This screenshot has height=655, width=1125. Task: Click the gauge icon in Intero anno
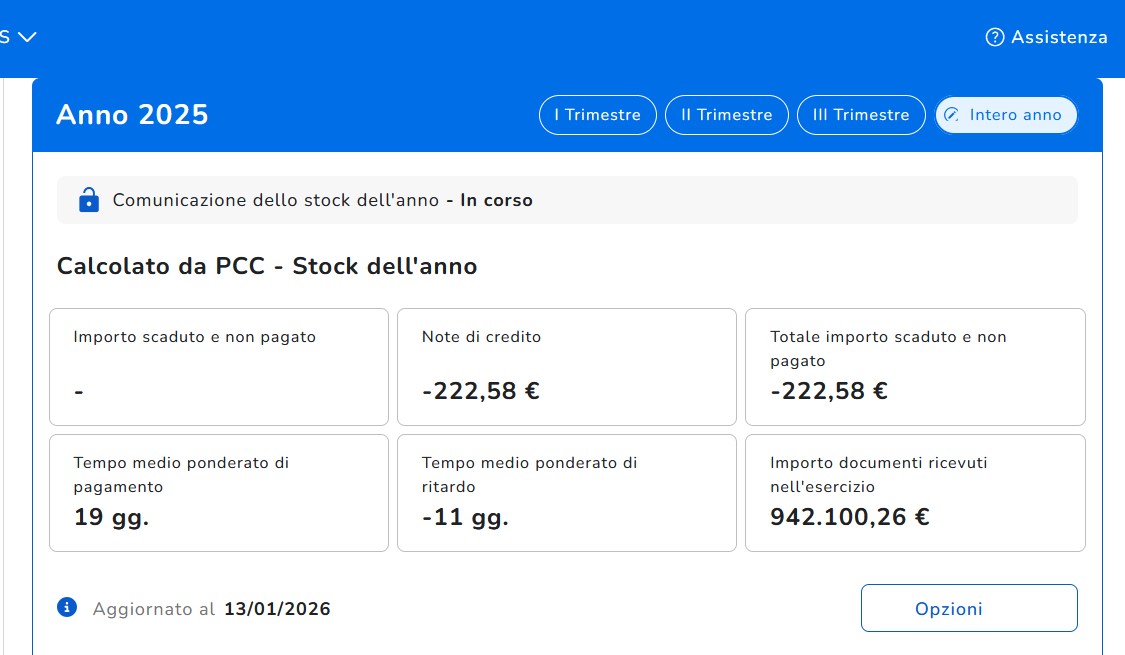tap(952, 115)
